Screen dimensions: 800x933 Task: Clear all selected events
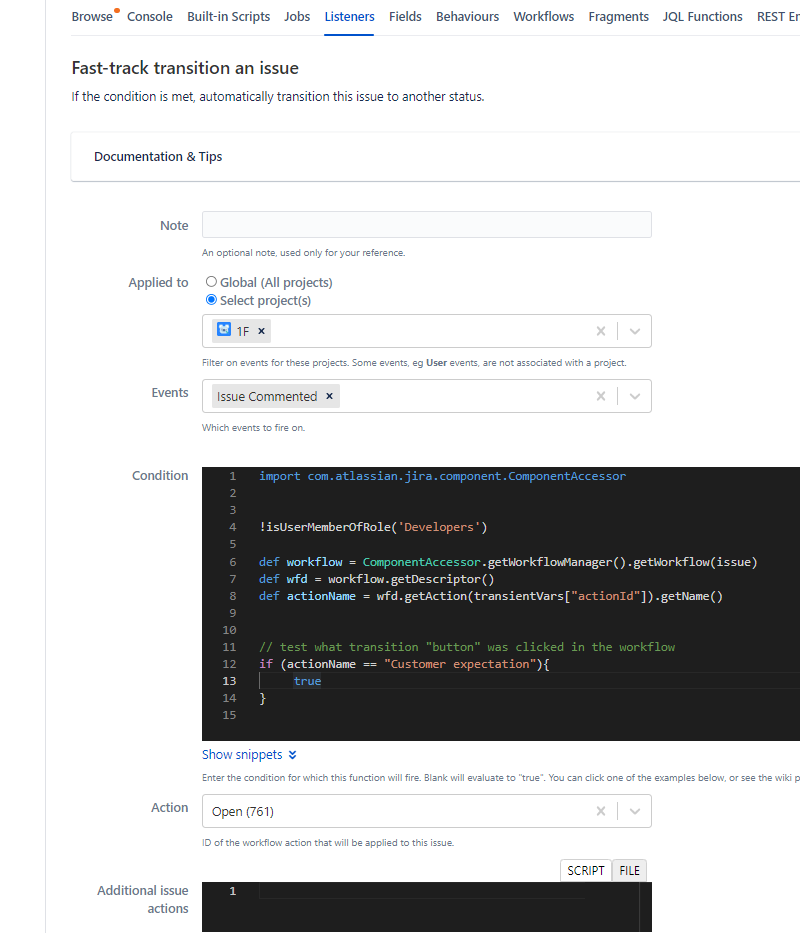[x=601, y=396]
